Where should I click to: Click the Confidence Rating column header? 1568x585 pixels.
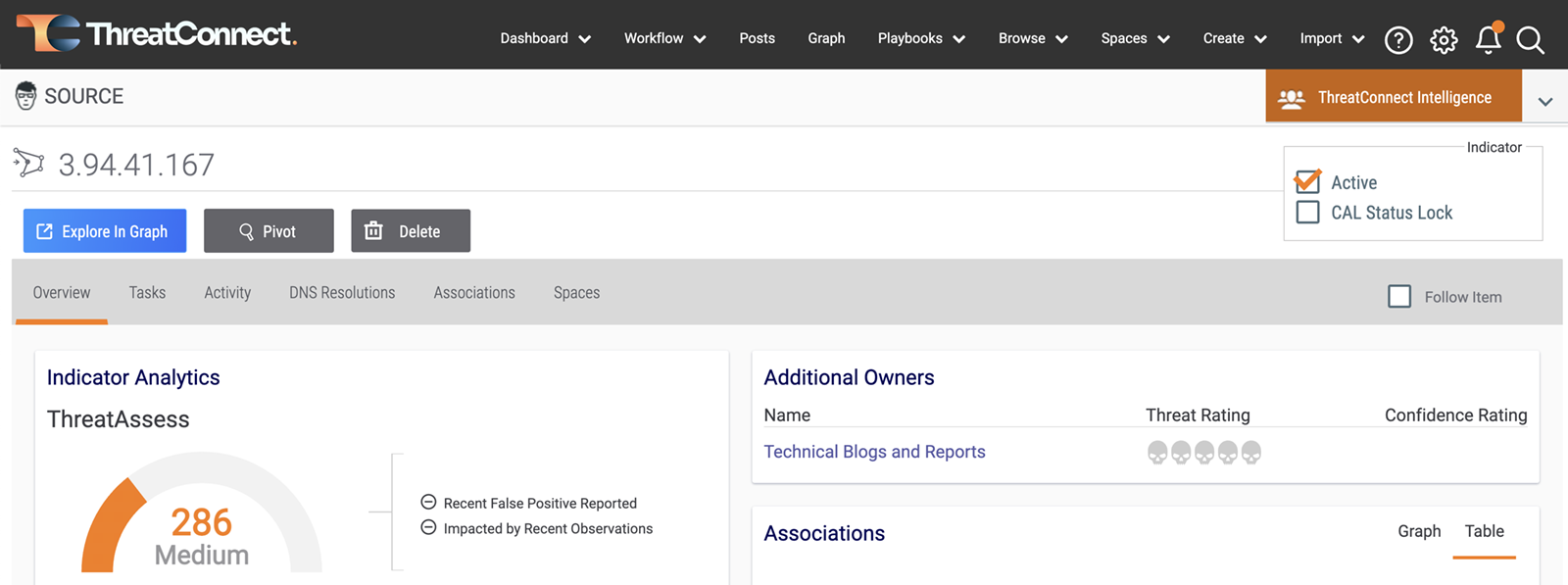pos(1455,415)
